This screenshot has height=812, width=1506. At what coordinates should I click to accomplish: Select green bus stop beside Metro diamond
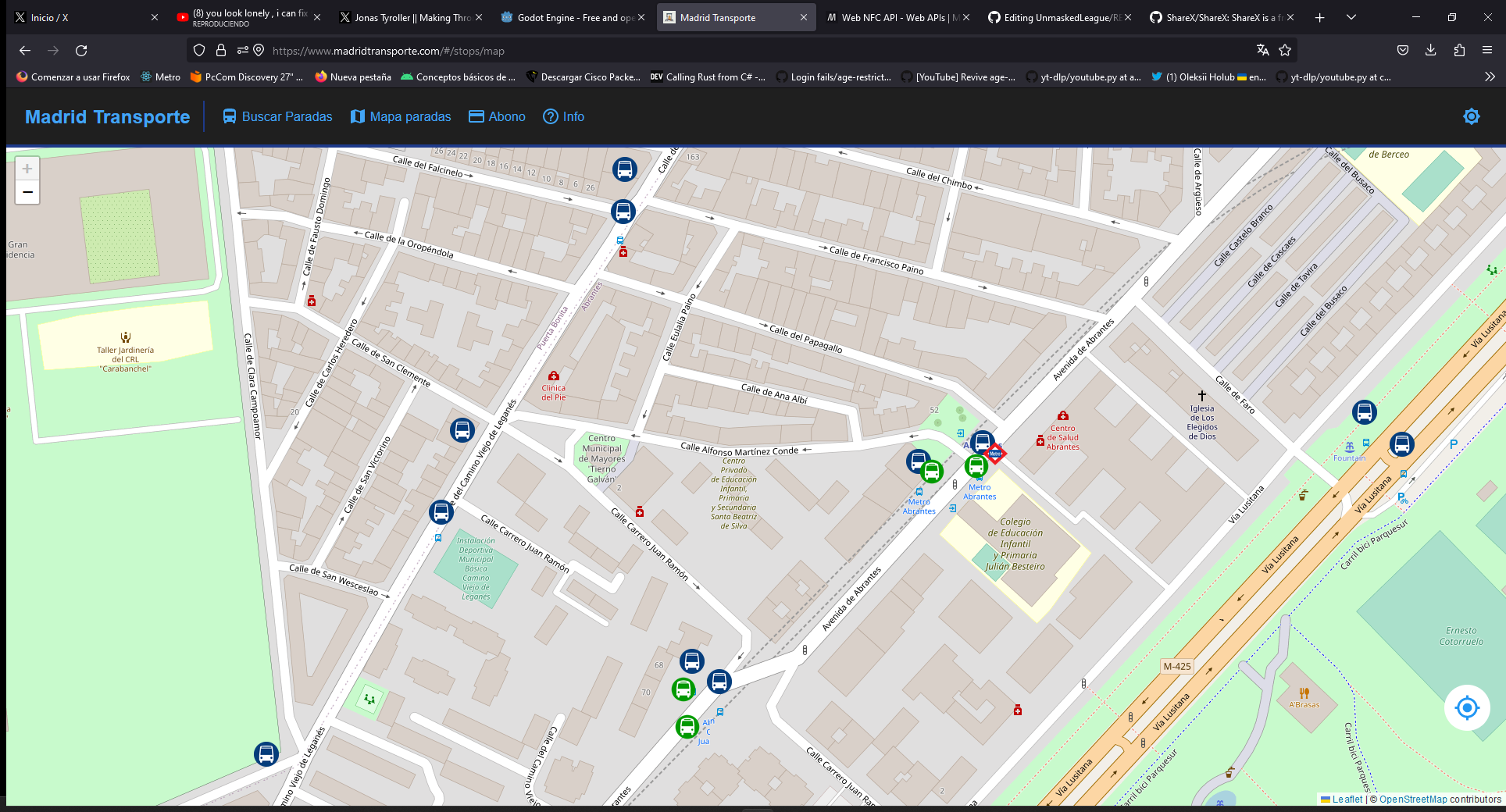tap(976, 466)
